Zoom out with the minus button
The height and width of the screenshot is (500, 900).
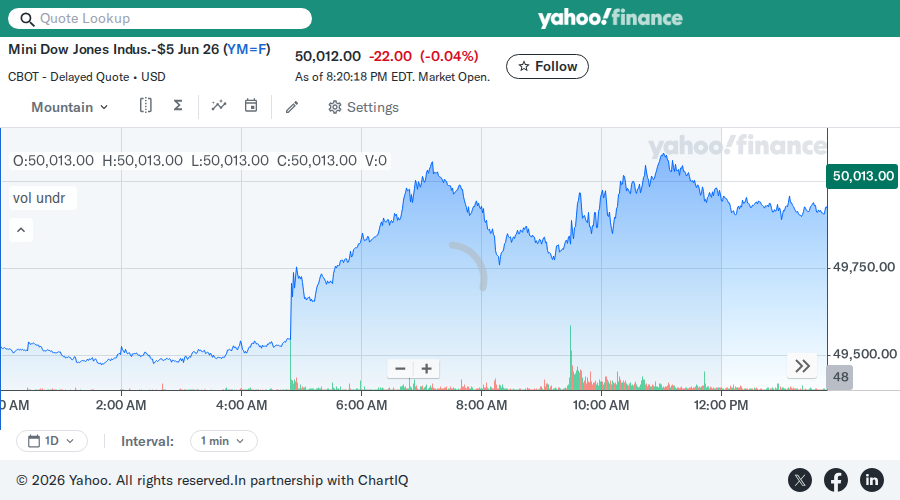[401, 369]
